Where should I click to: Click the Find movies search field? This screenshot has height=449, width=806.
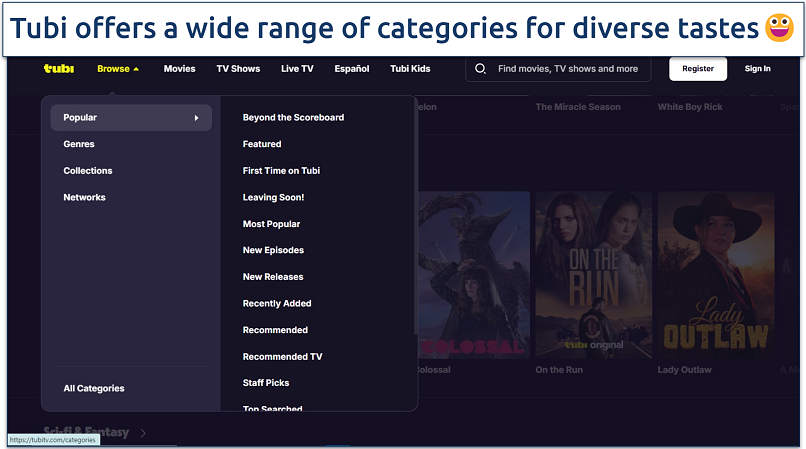(x=558, y=69)
